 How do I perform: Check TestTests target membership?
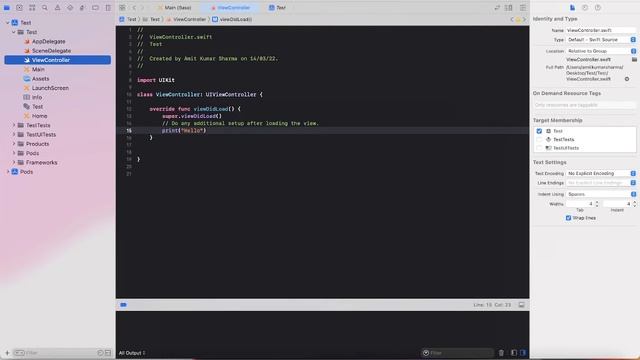(539, 140)
